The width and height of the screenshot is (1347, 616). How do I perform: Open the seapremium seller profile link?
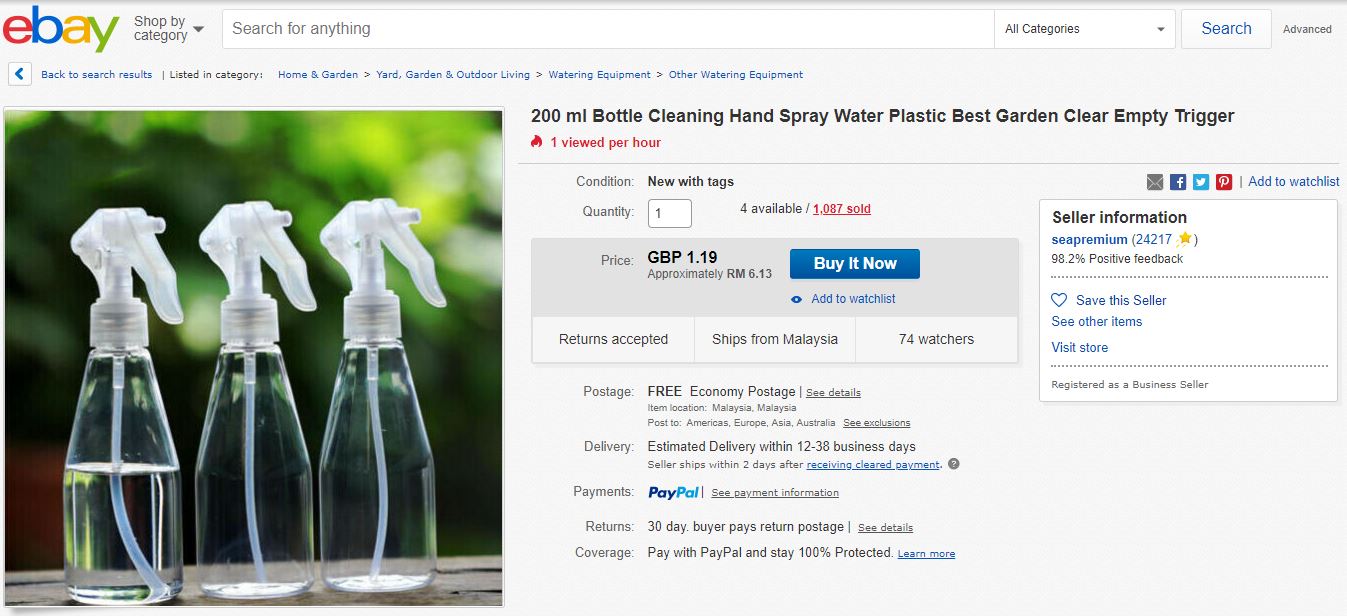click(1089, 240)
